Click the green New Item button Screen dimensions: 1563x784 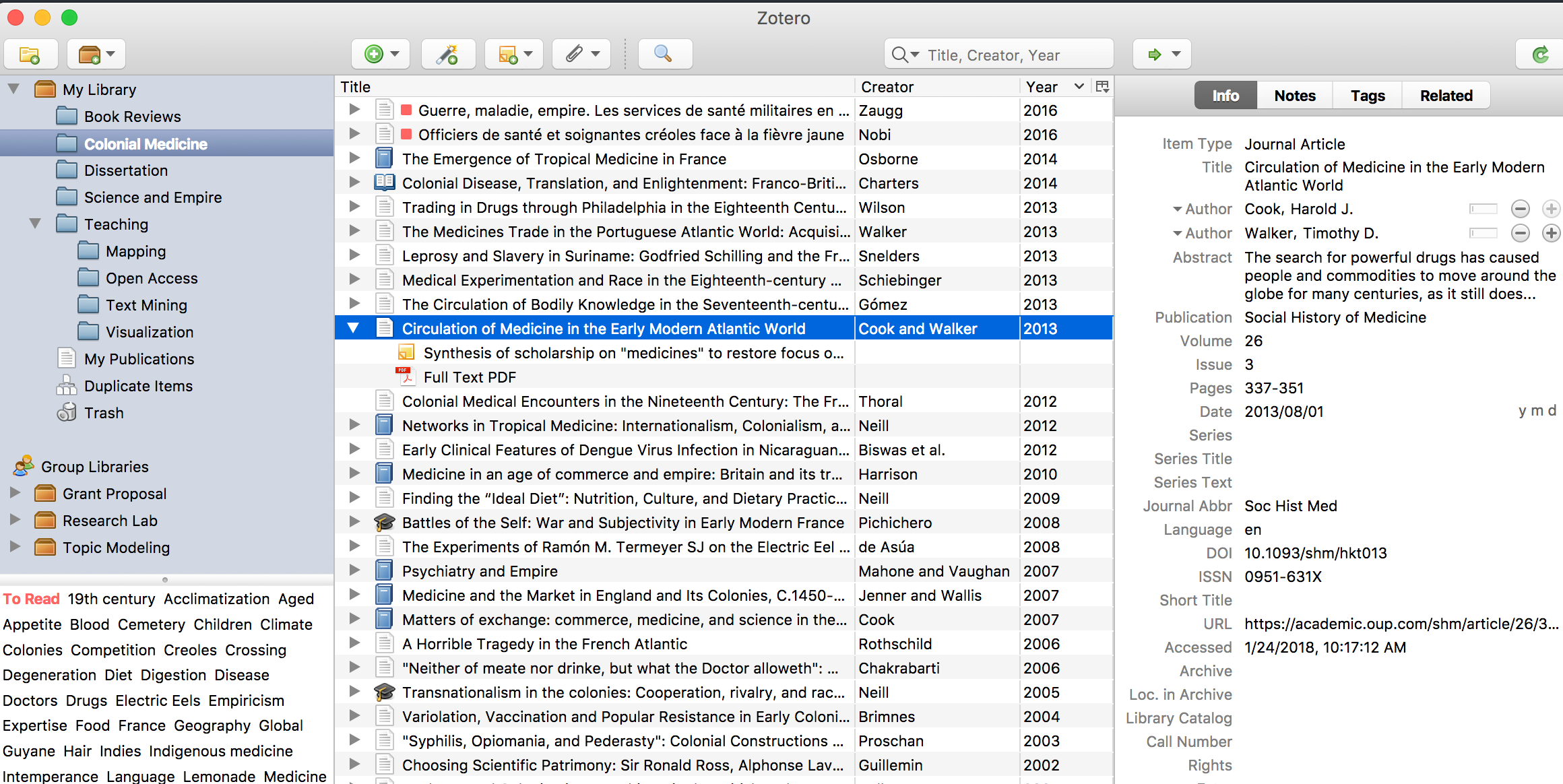(x=381, y=55)
